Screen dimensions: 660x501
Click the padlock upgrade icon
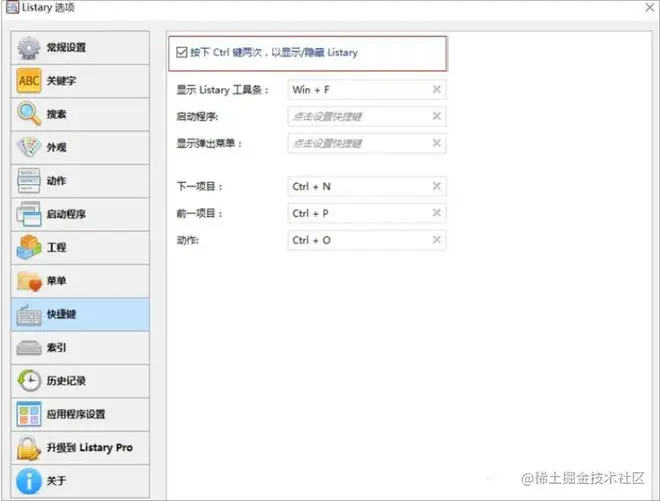pos(29,448)
